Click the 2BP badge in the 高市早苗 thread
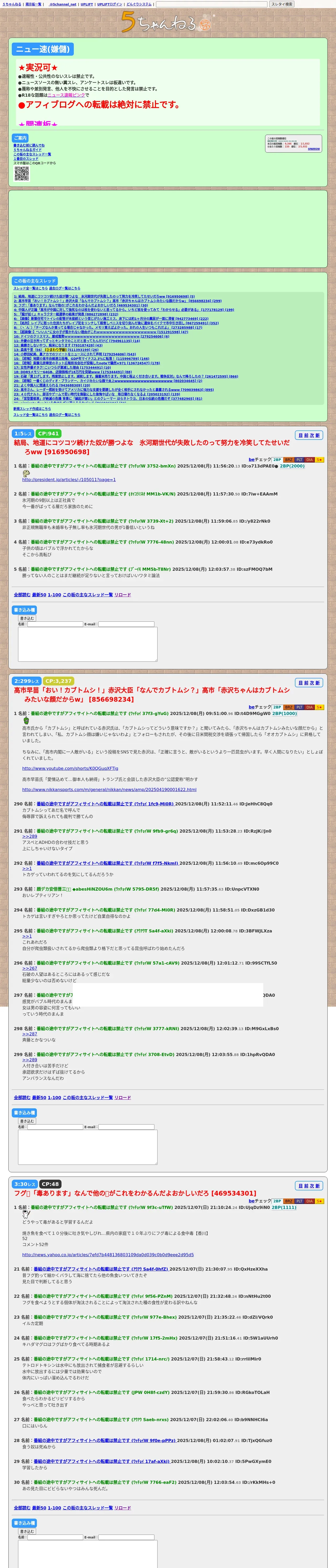 277,707
